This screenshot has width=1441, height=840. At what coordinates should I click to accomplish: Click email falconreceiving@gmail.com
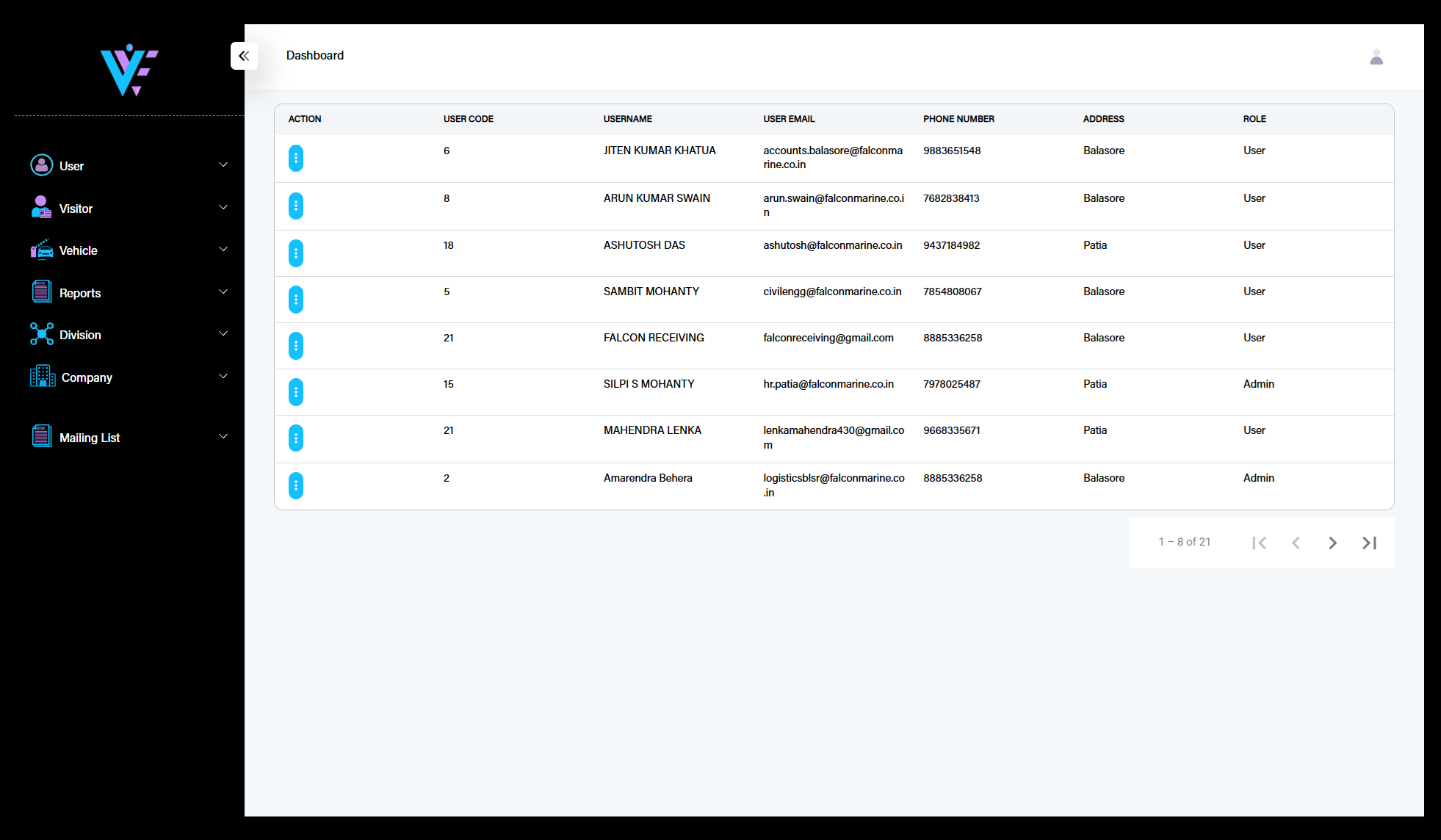(828, 338)
